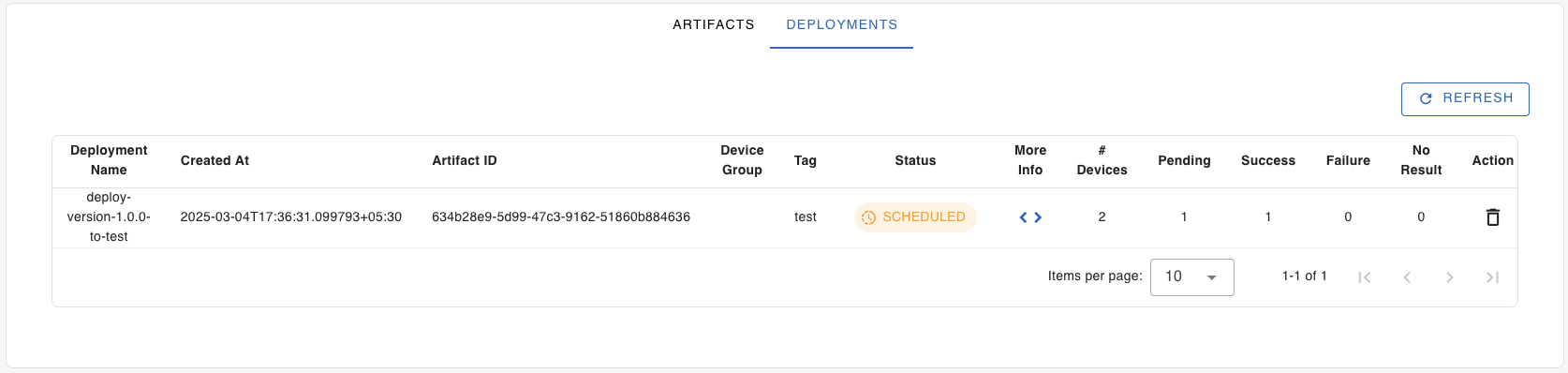The height and width of the screenshot is (373, 1568).
Task: Click the created timestamp 2025-03-04T17:36:31.099793+05:30
Action: [x=290, y=217]
